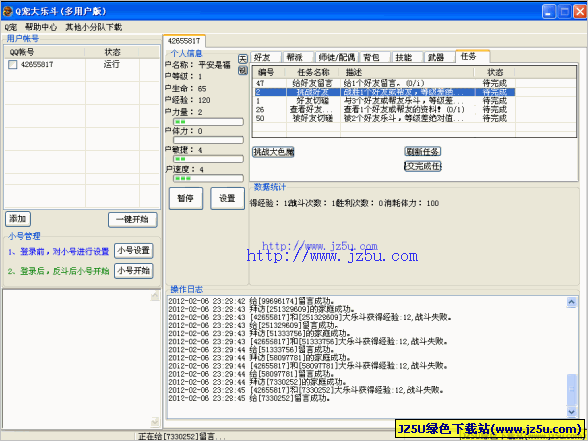The width and height of the screenshot is (588, 441).
Task: Switch to the 武器 tab
Action: coord(440,57)
